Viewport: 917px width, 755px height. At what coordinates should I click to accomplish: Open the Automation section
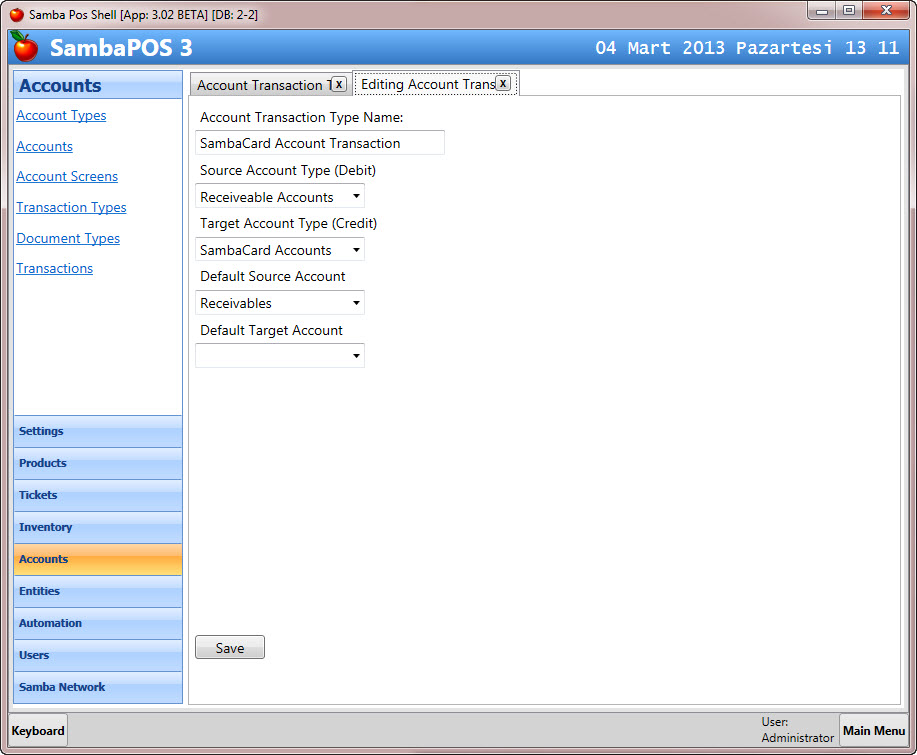[98, 624]
